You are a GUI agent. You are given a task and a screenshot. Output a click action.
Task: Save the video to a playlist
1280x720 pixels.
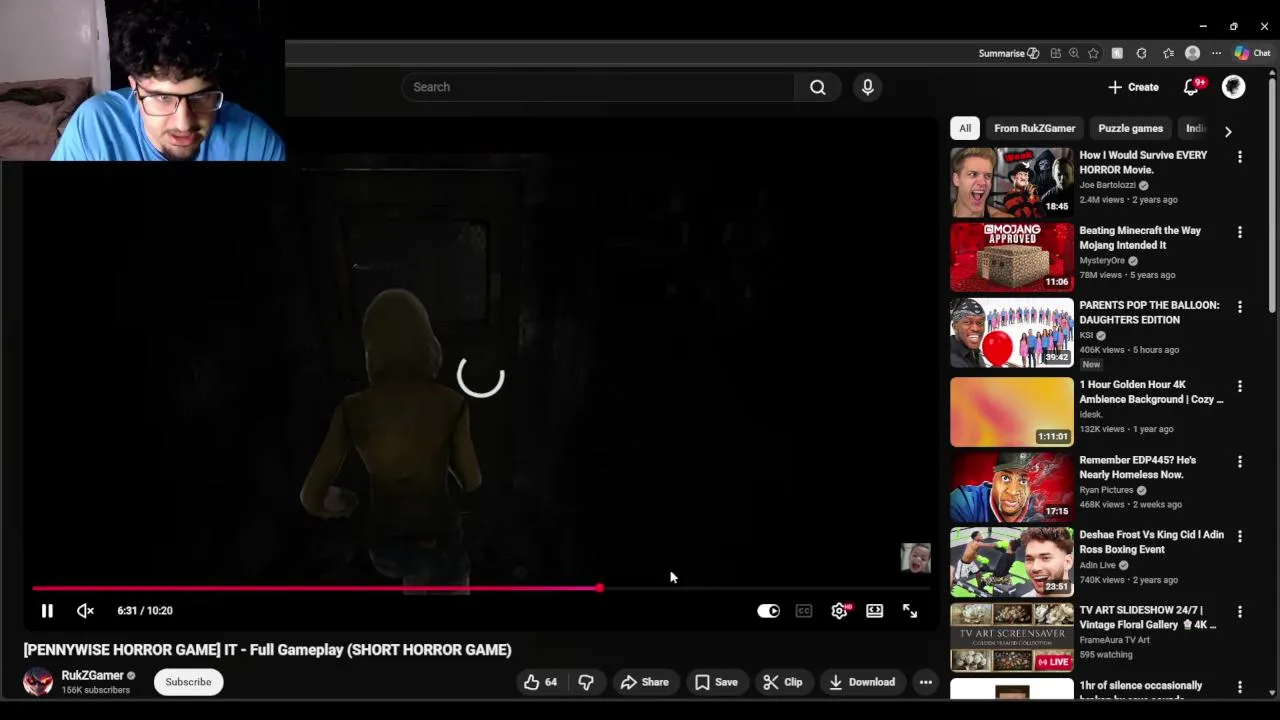[716, 682]
